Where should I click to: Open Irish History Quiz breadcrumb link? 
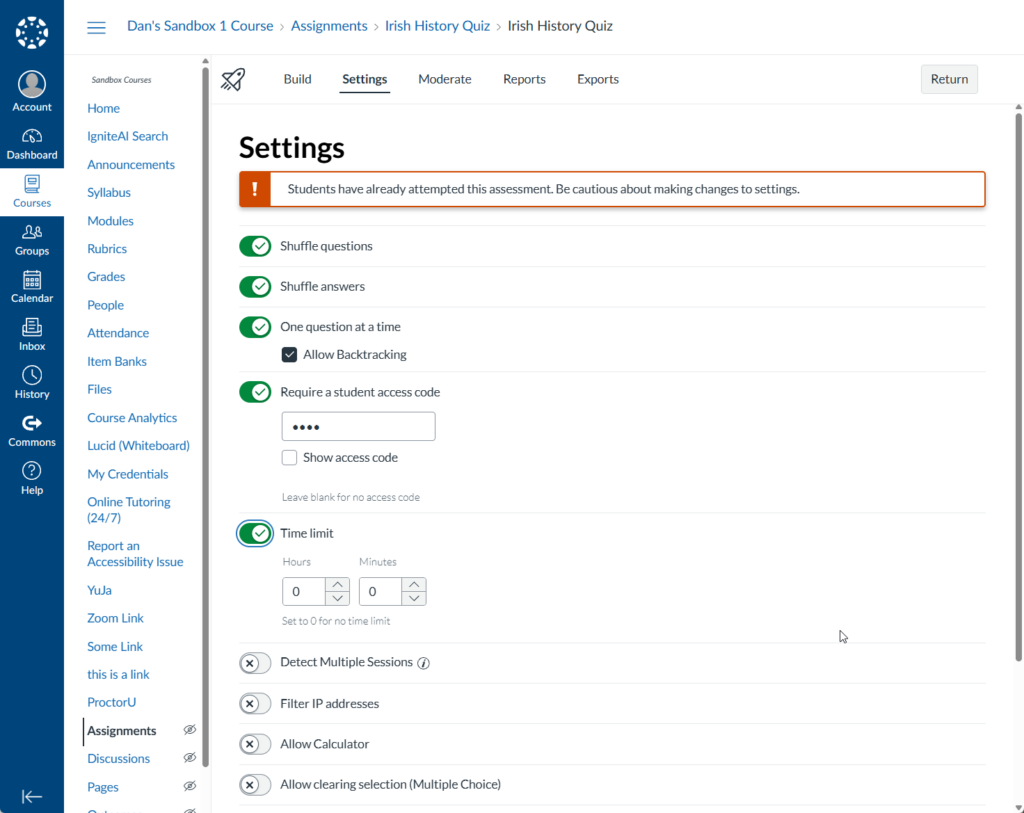437,26
